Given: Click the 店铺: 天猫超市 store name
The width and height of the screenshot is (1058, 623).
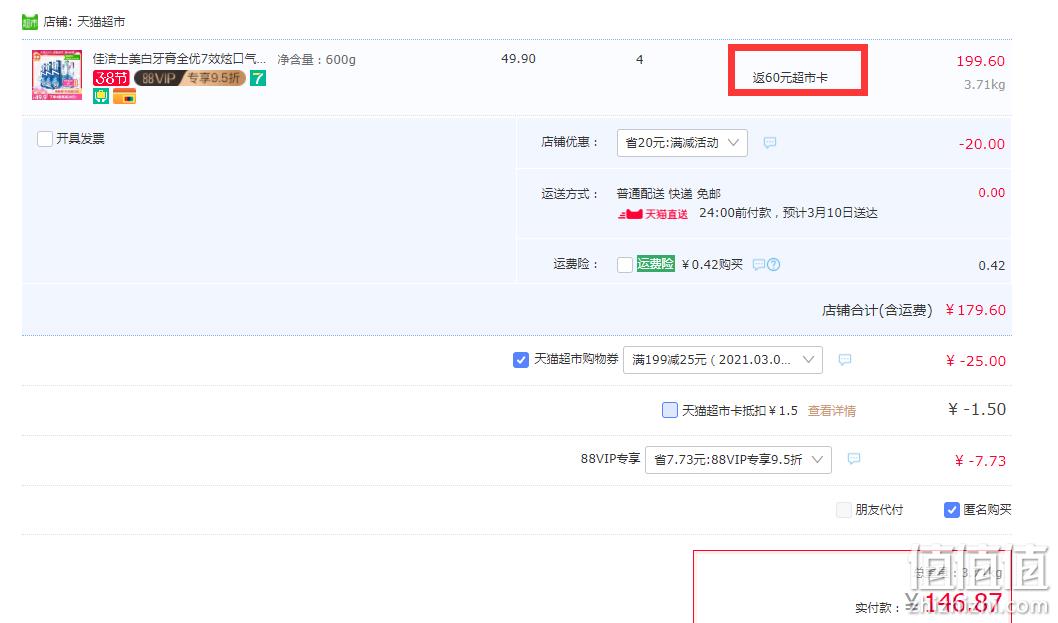Looking at the screenshot, I should (x=84, y=22).
